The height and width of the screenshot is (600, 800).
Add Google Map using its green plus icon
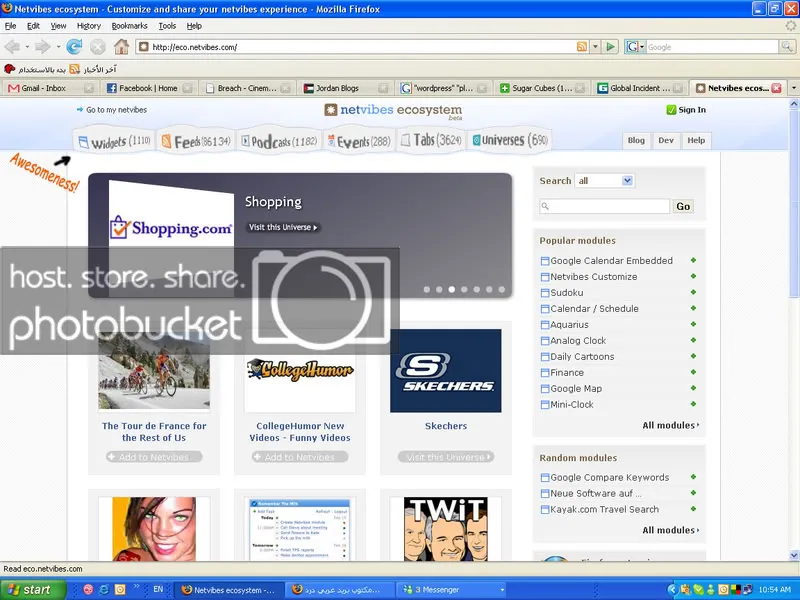point(693,389)
